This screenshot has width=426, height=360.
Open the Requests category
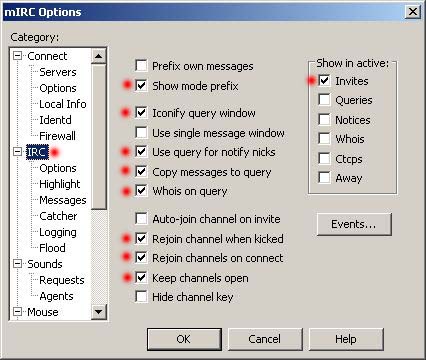(62, 280)
